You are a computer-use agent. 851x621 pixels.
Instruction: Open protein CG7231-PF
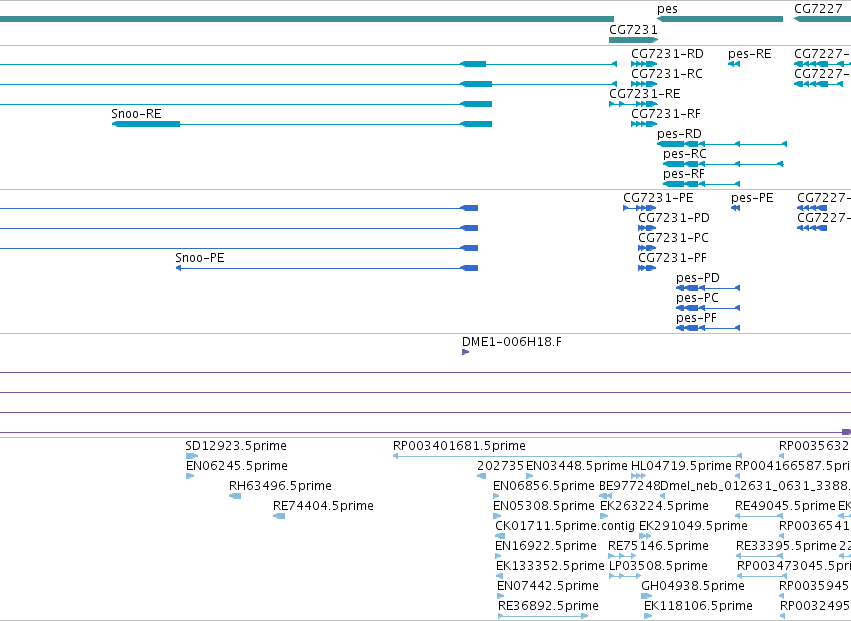click(672, 258)
